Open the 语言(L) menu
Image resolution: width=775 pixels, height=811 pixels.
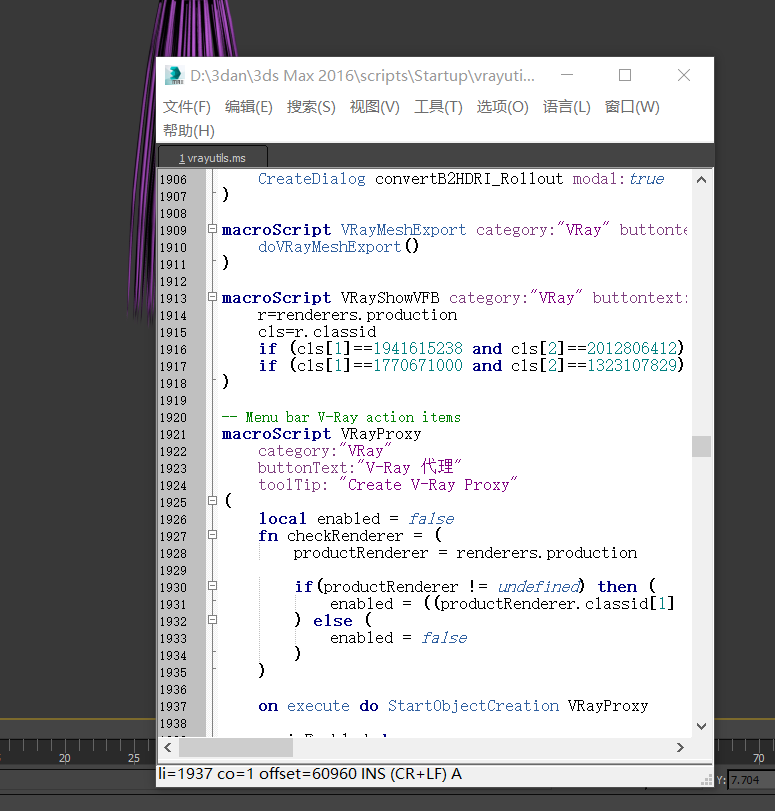tap(567, 107)
